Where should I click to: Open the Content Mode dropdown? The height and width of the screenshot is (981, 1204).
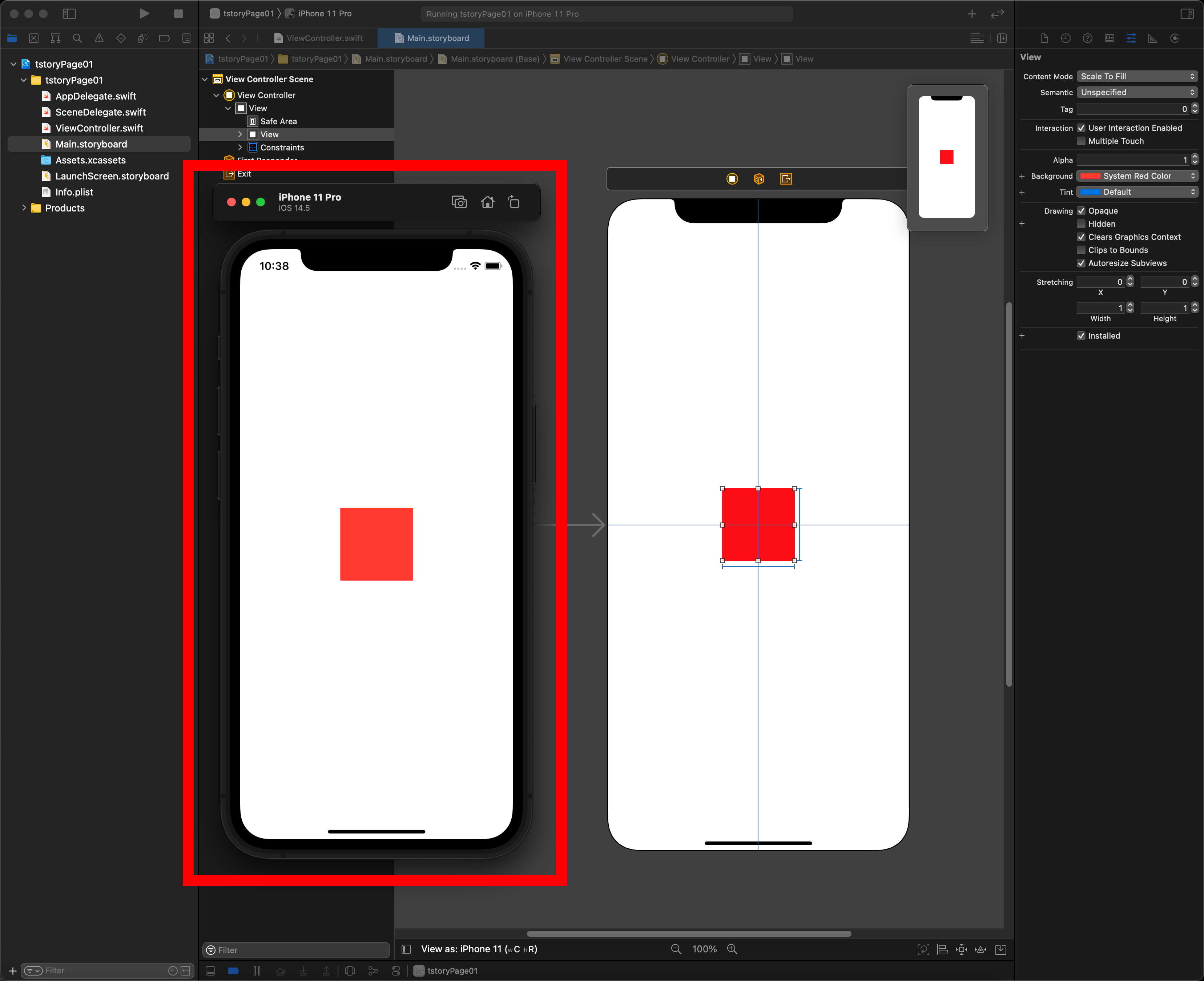point(1137,76)
